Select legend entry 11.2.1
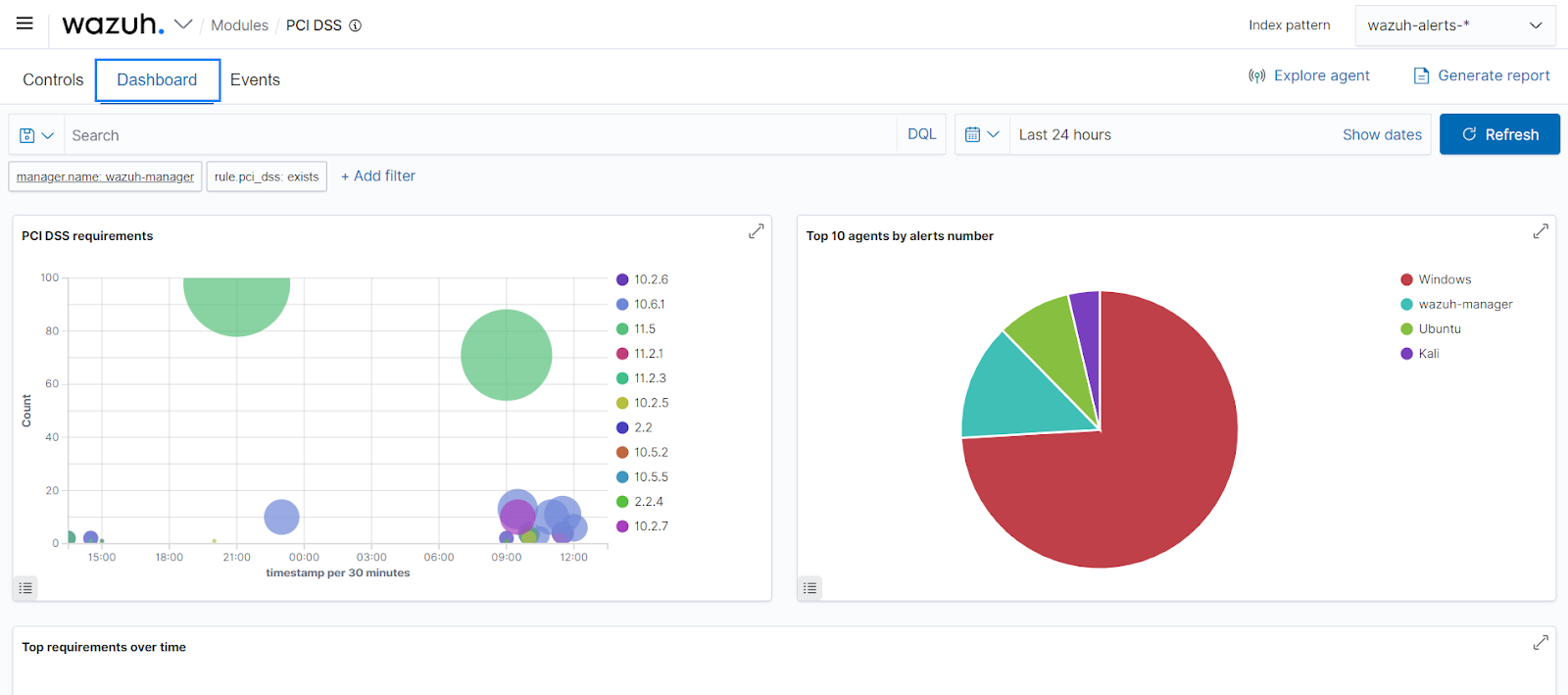1568x695 pixels. 640,354
